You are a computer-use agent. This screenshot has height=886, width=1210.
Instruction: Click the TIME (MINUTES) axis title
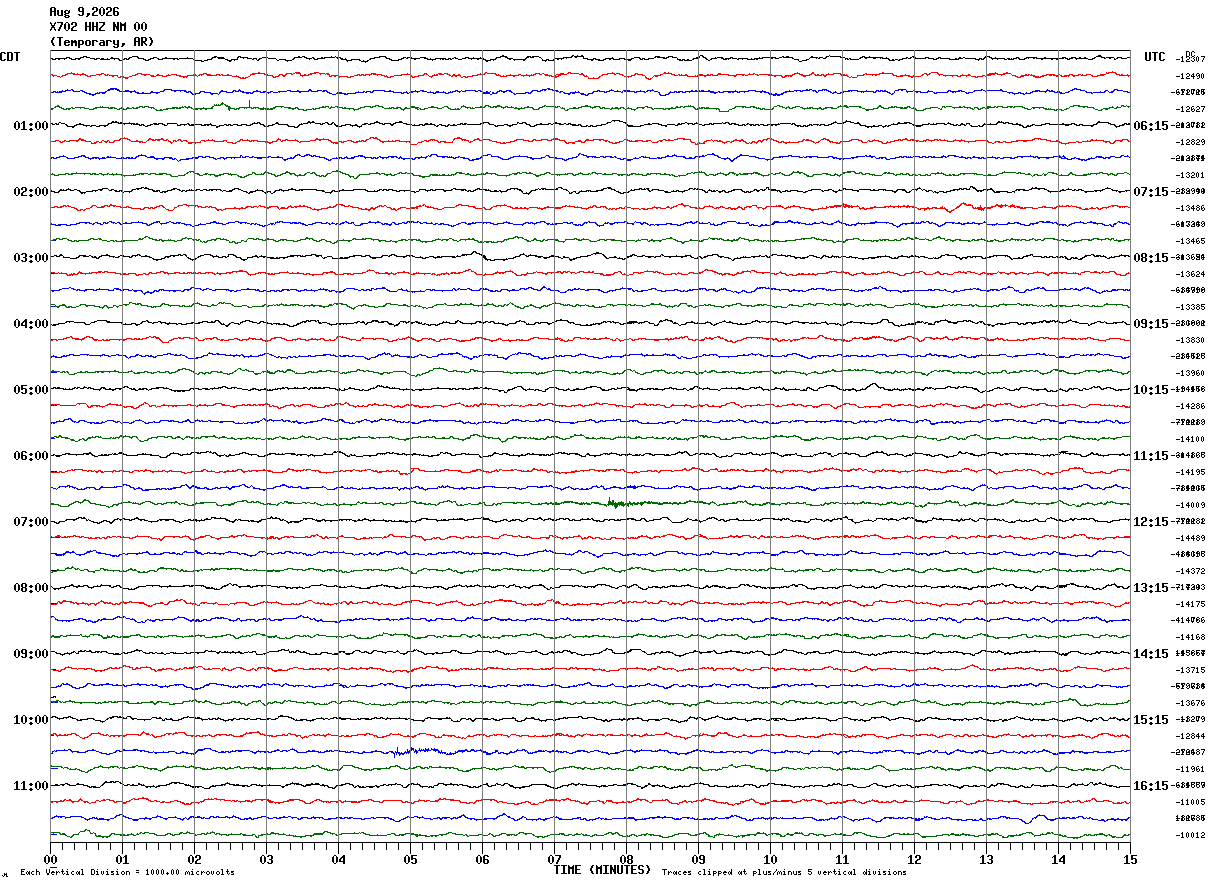click(602, 870)
